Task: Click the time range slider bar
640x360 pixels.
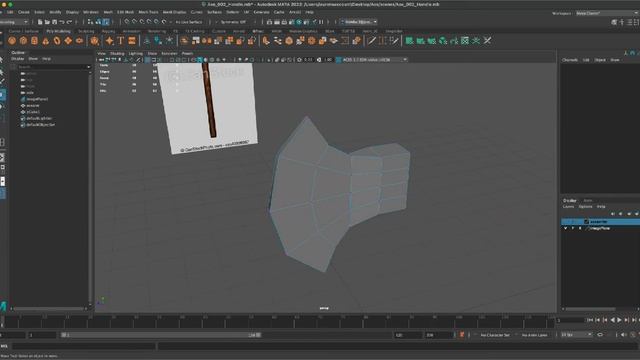Action: (161, 335)
